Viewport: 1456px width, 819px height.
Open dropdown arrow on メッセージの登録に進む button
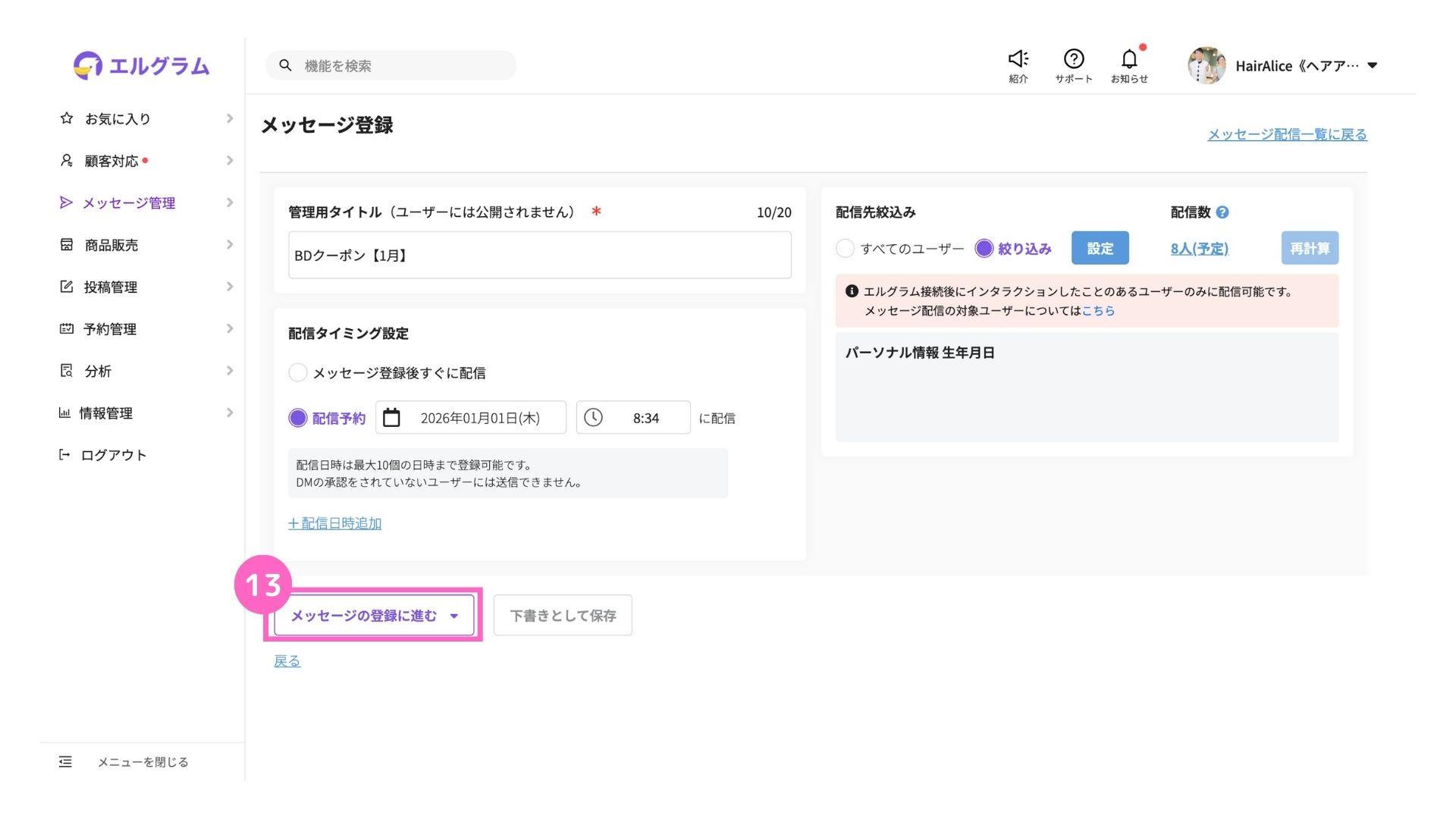click(454, 616)
